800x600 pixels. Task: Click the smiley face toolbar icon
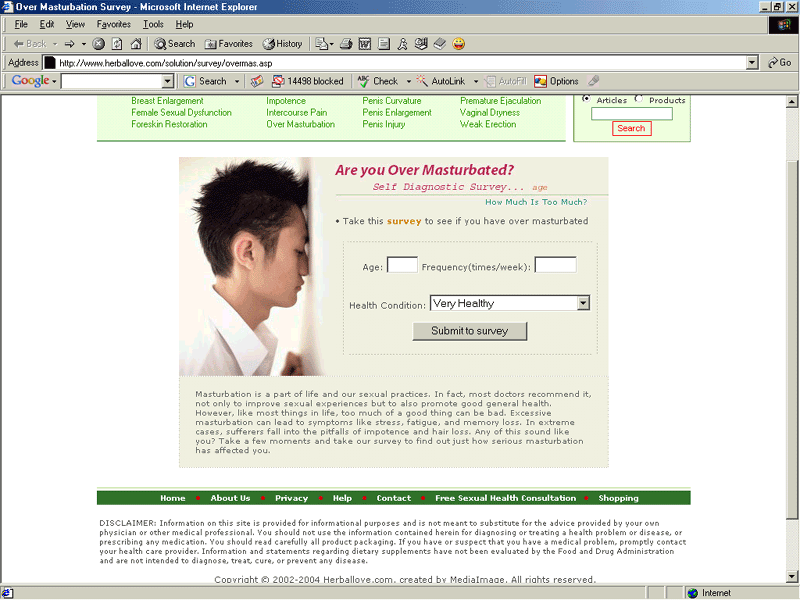(x=459, y=44)
